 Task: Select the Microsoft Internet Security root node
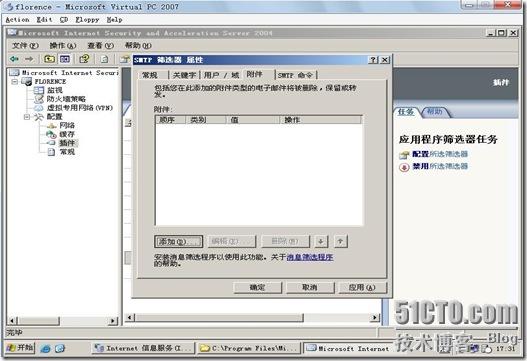[x=70, y=73]
